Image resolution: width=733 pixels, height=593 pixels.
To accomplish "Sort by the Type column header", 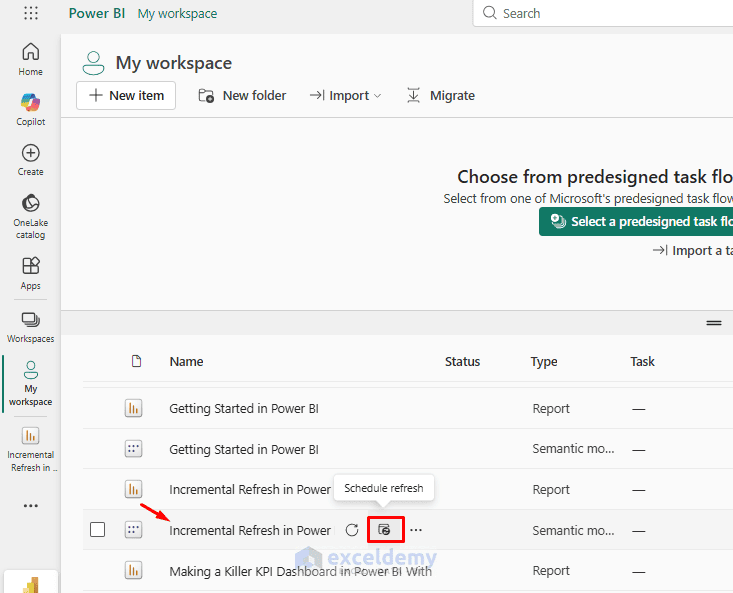I will tap(544, 361).
